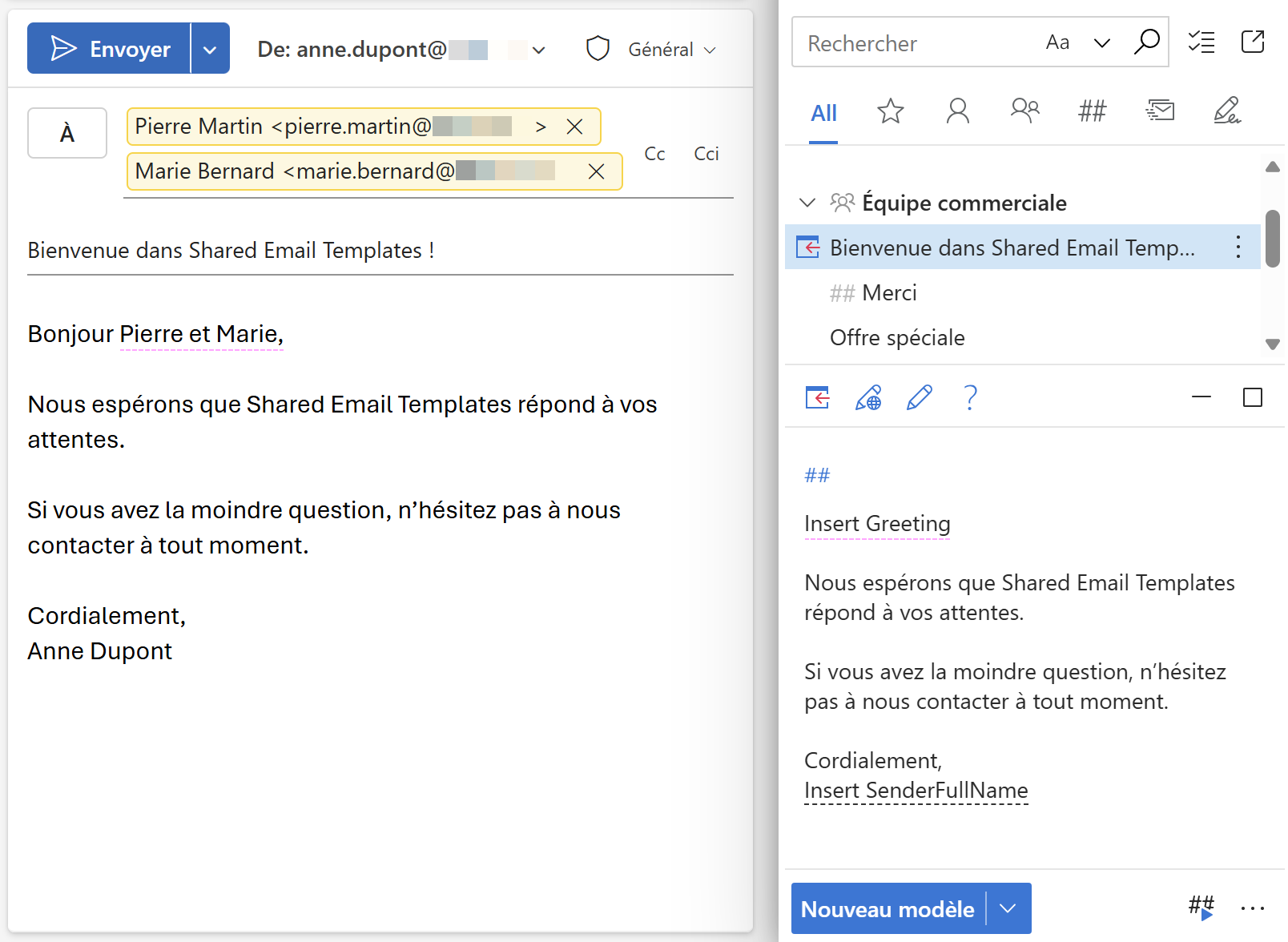Open the Nouveau modèle dropdown arrow
Image resolution: width=1288 pixels, height=942 pixels.
coord(1008,909)
